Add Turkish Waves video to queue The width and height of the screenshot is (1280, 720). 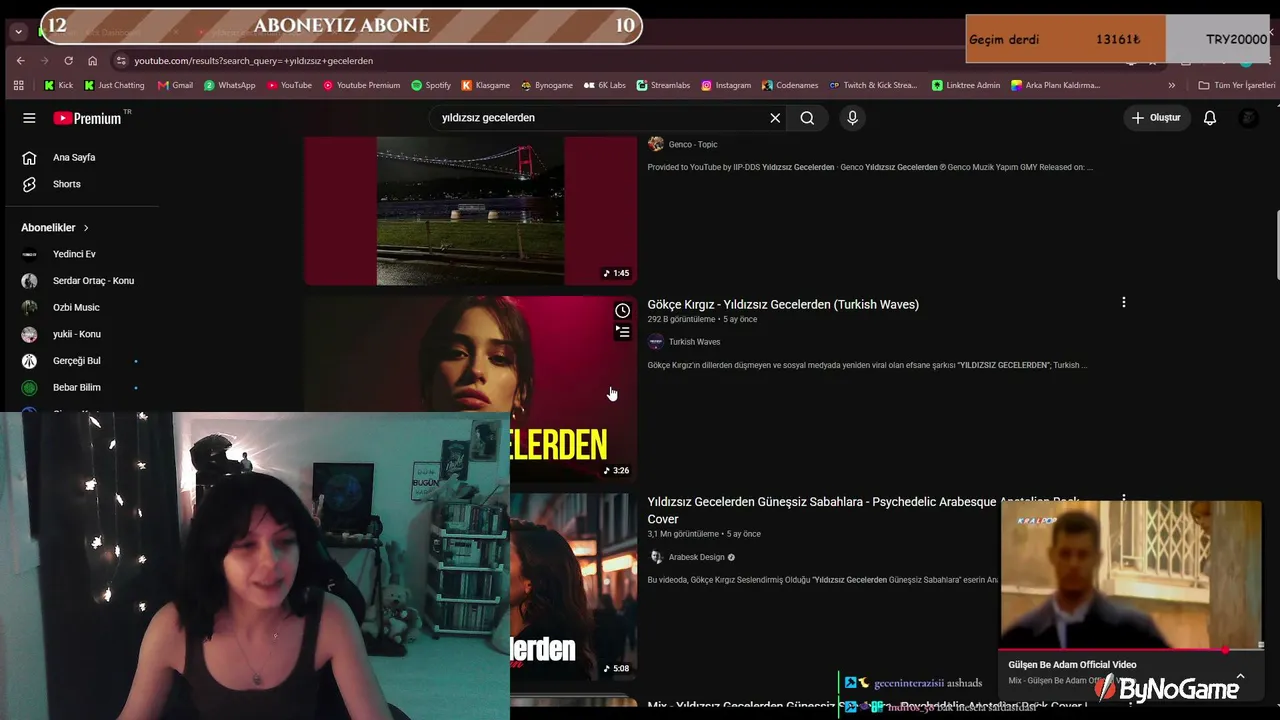[x=622, y=332]
